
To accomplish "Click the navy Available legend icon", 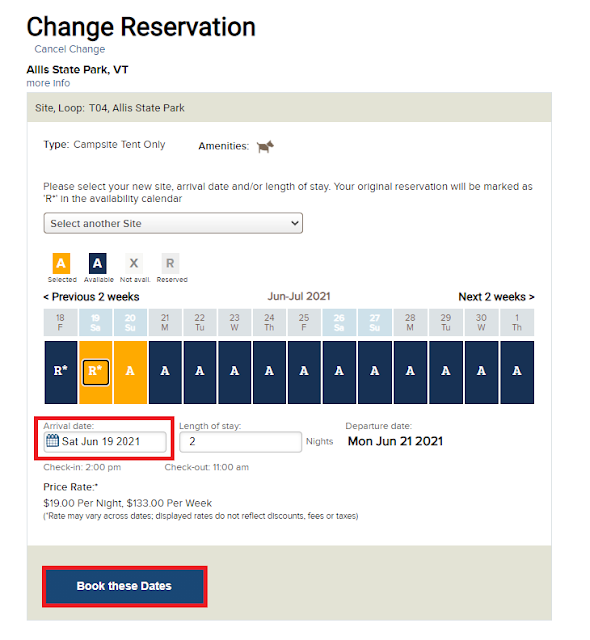I will pyautogui.click(x=98, y=263).
